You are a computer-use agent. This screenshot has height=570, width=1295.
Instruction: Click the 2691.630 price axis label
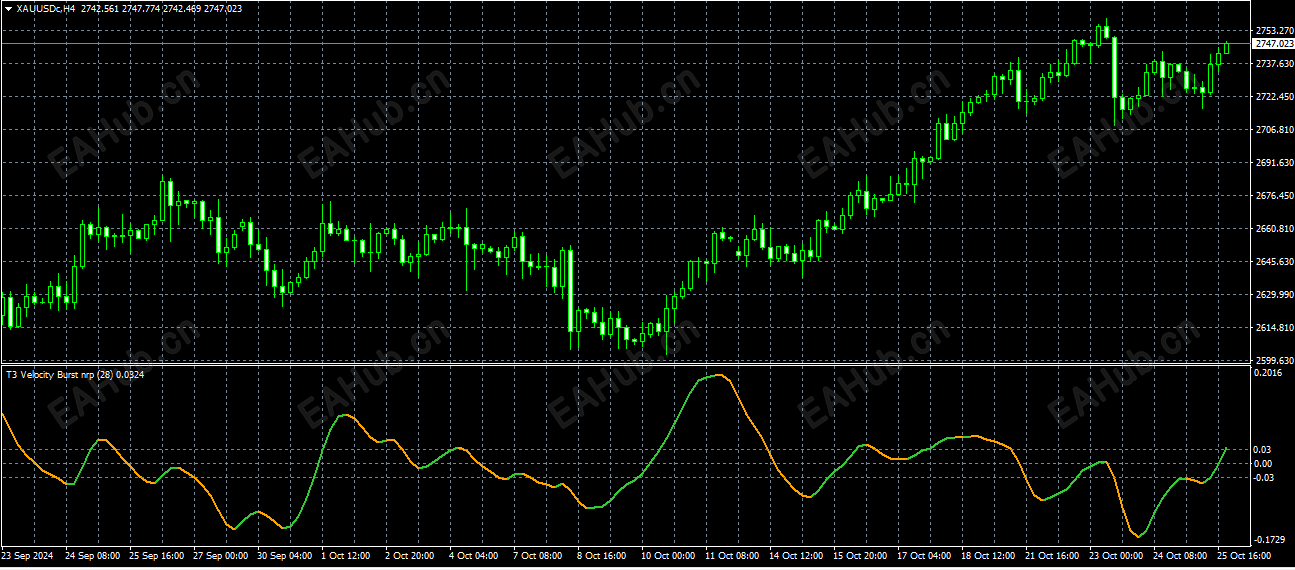[x=1273, y=163]
